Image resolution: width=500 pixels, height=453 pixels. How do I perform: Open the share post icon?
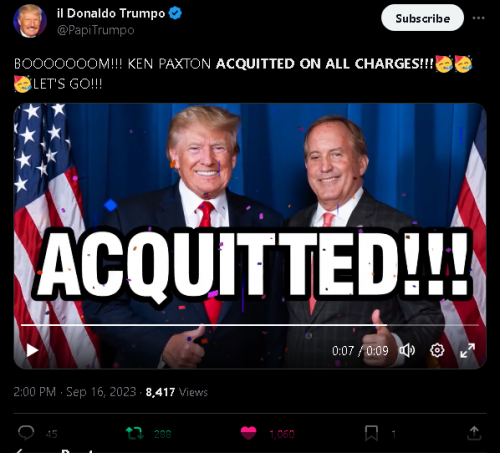474,433
